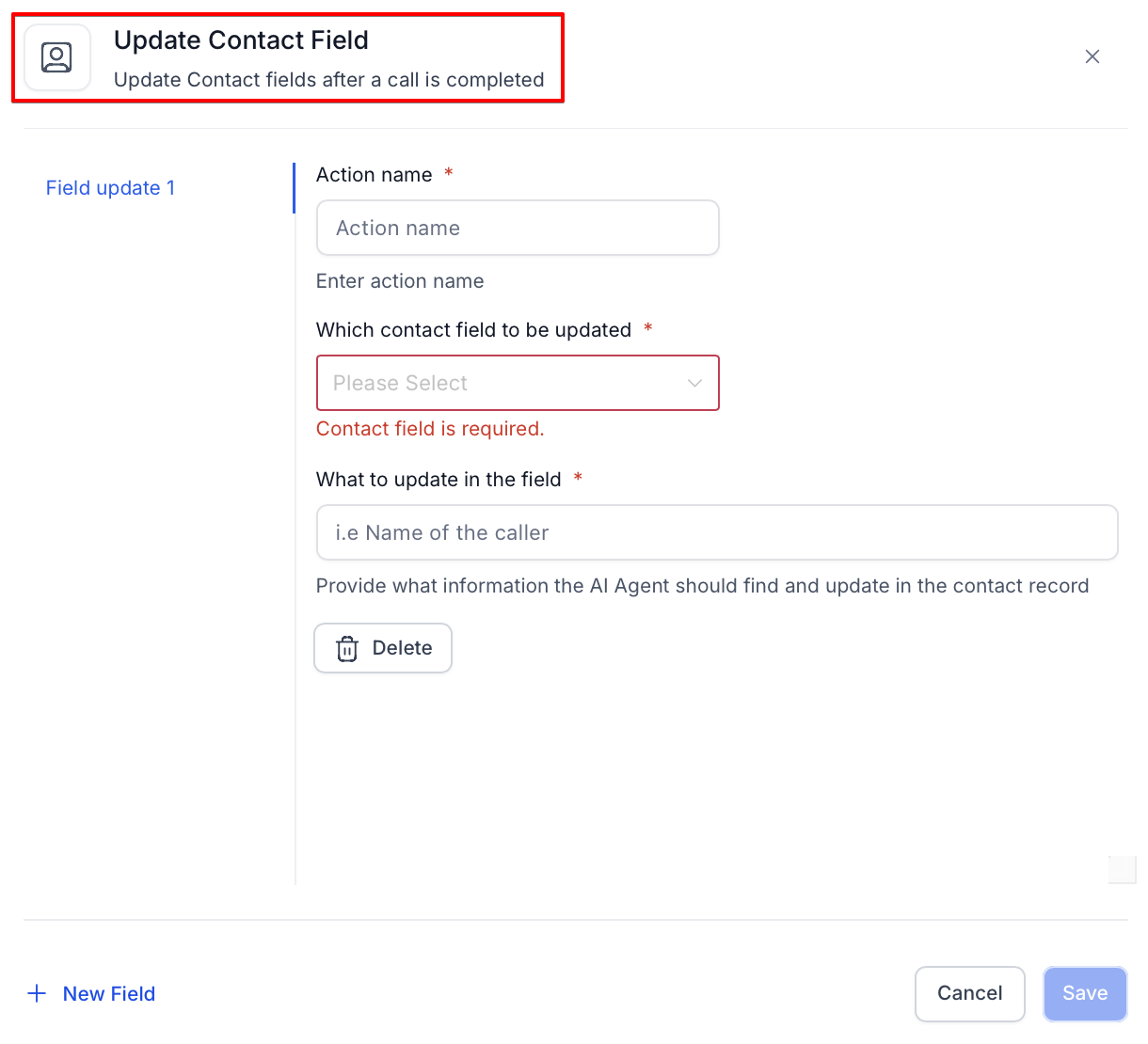Click the AI Agent information helper text
The image size is (1148, 1044).
tap(702, 586)
